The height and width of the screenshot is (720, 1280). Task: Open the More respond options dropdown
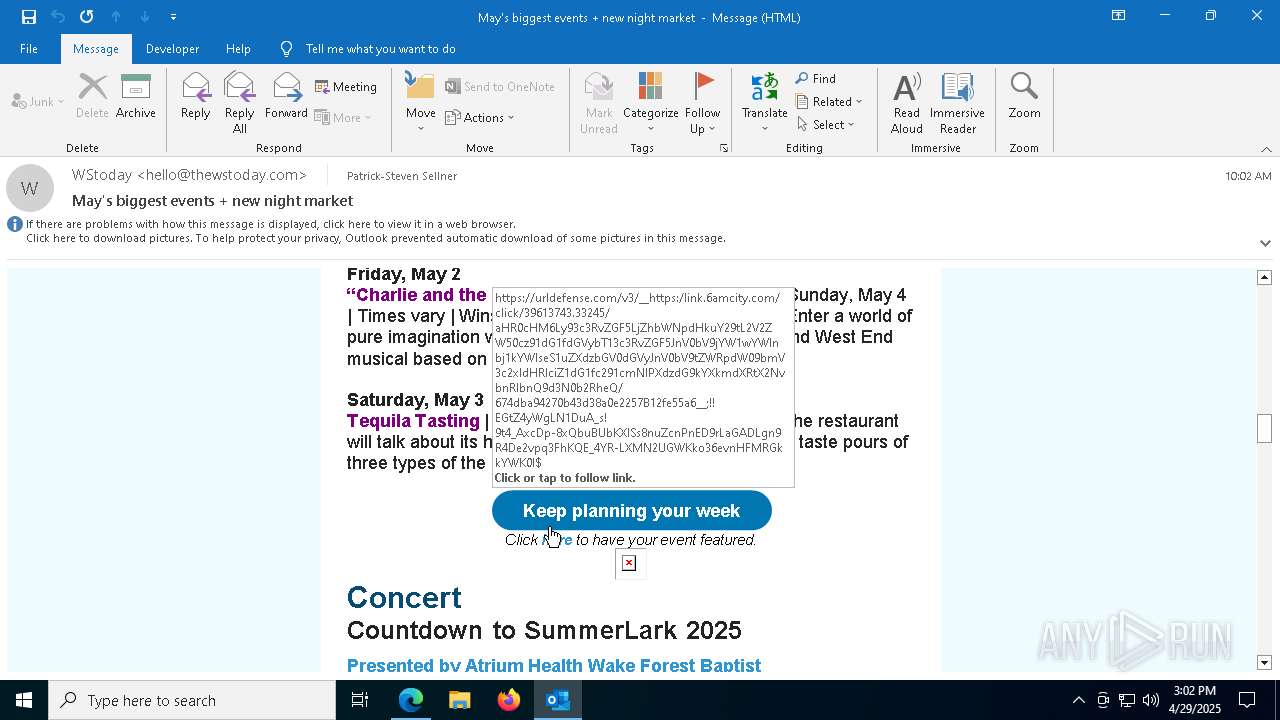[343, 117]
